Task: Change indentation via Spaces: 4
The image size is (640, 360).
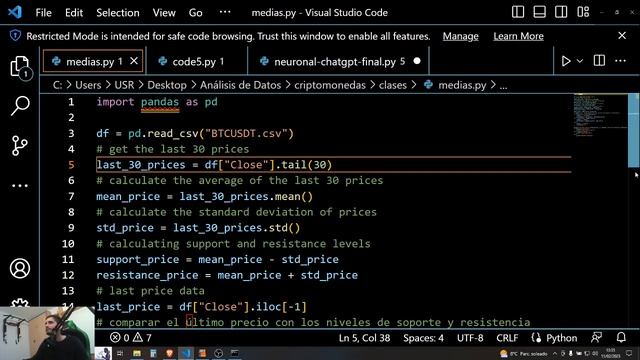Action: 423,338
